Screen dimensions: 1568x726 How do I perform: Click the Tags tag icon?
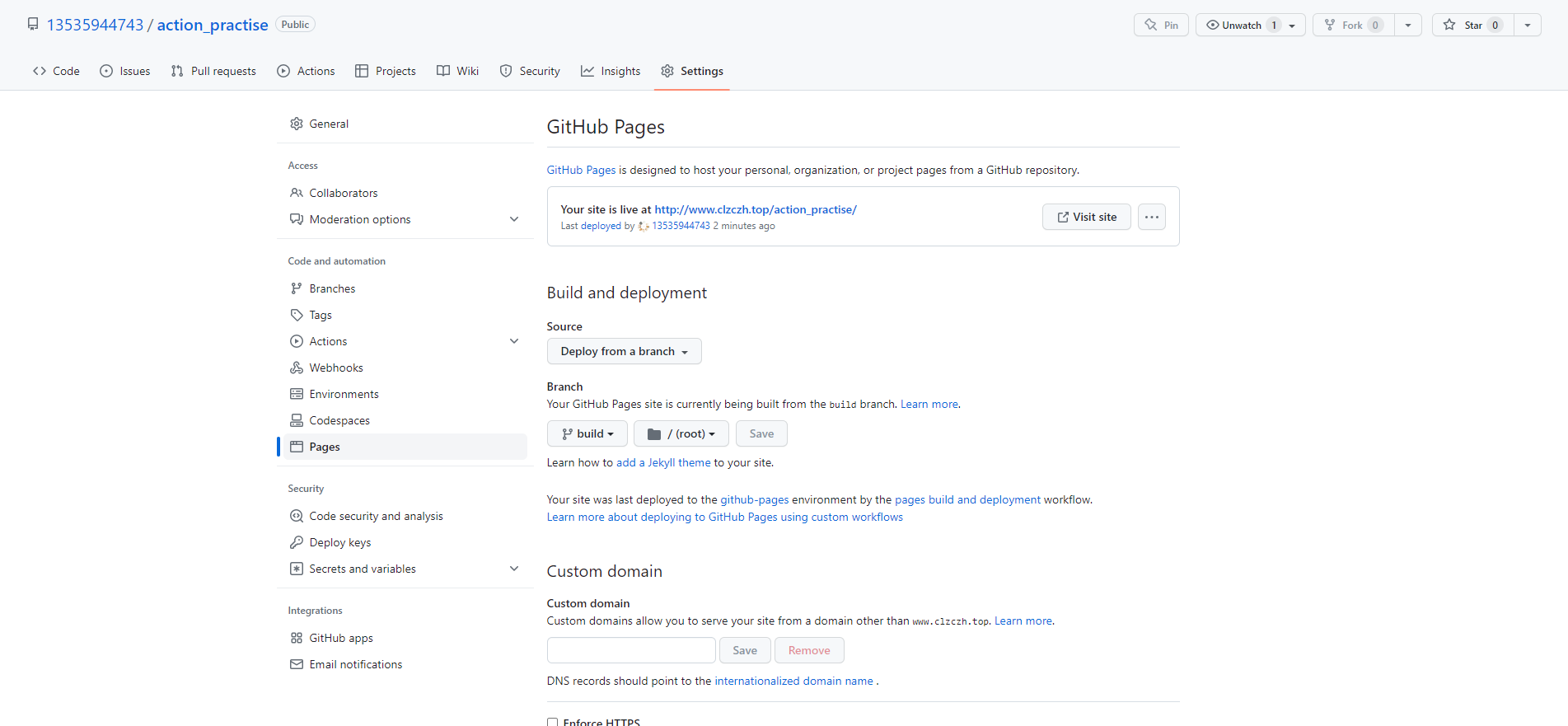pyautogui.click(x=297, y=315)
